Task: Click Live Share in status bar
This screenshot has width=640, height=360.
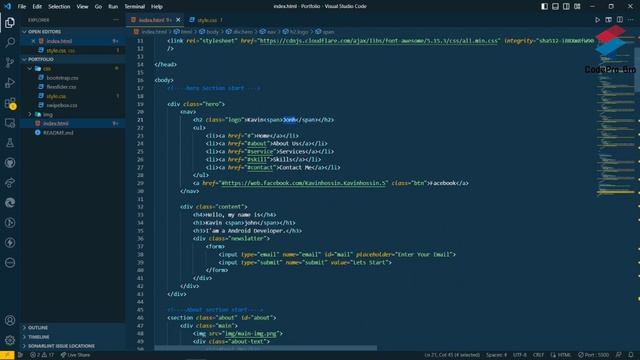Action: pyautogui.click(x=76, y=355)
